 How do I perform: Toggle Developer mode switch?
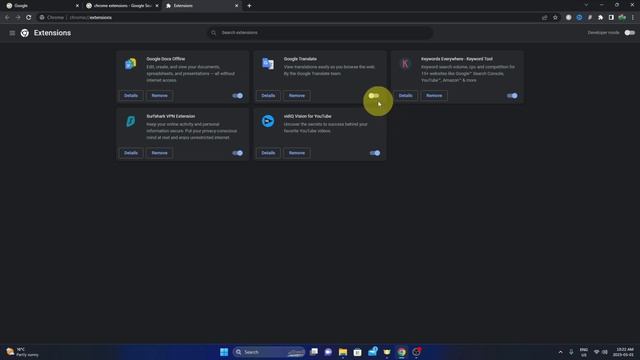(629, 33)
